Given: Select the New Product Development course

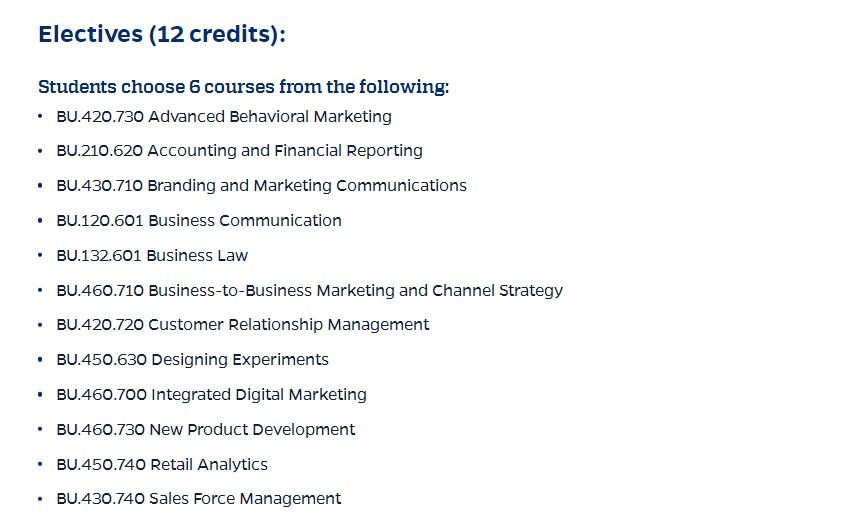Looking at the screenshot, I should [x=252, y=430].
